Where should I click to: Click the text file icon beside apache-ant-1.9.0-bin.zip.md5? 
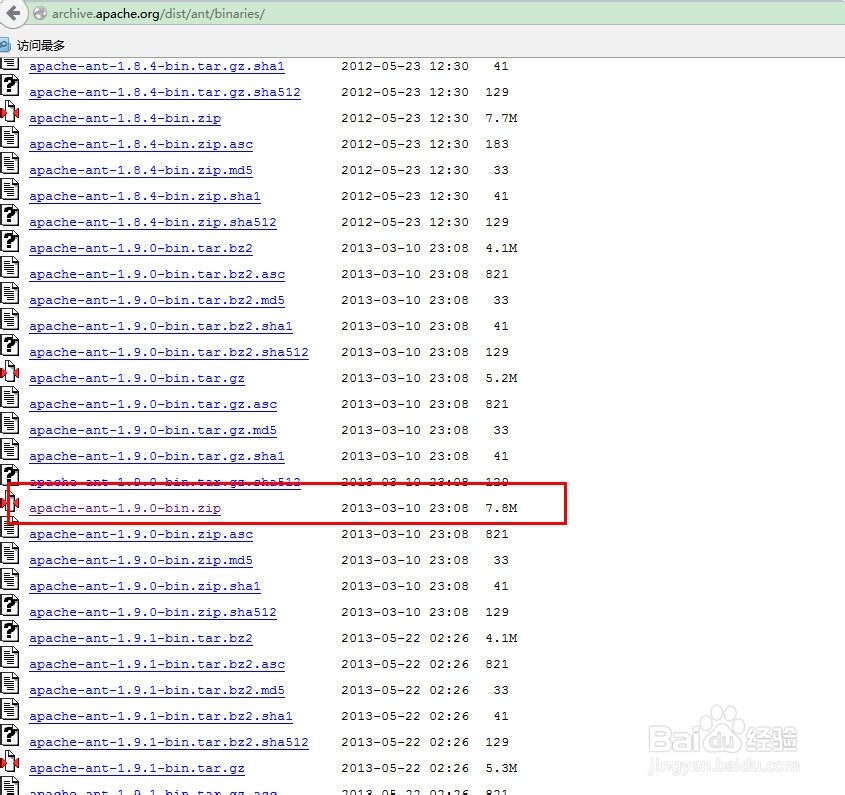(x=10, y=554)
